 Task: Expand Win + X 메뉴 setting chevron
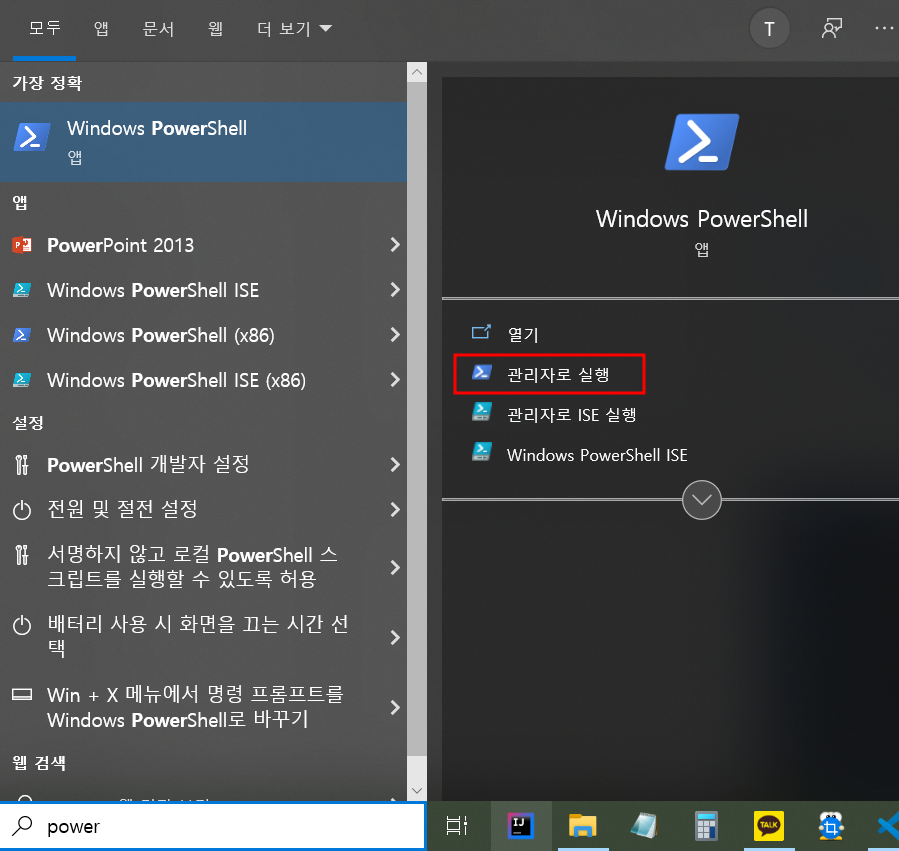pos(394,707)
